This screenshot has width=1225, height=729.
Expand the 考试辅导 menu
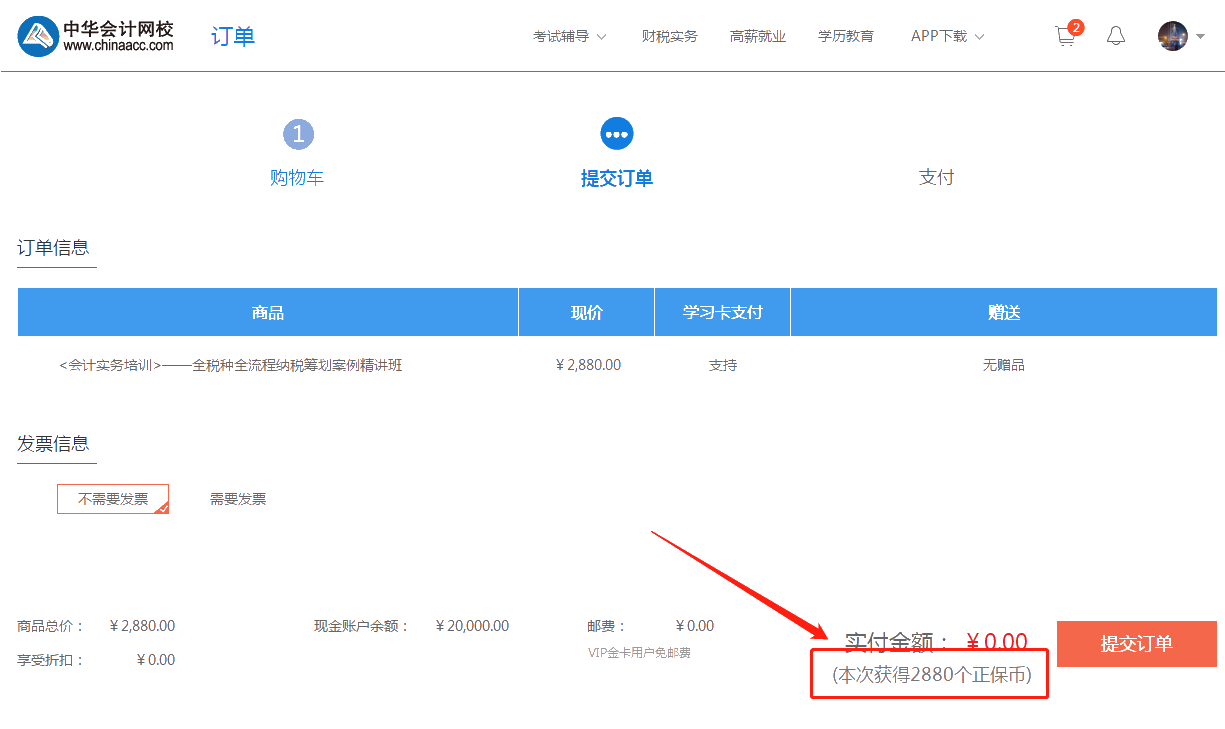569,36
